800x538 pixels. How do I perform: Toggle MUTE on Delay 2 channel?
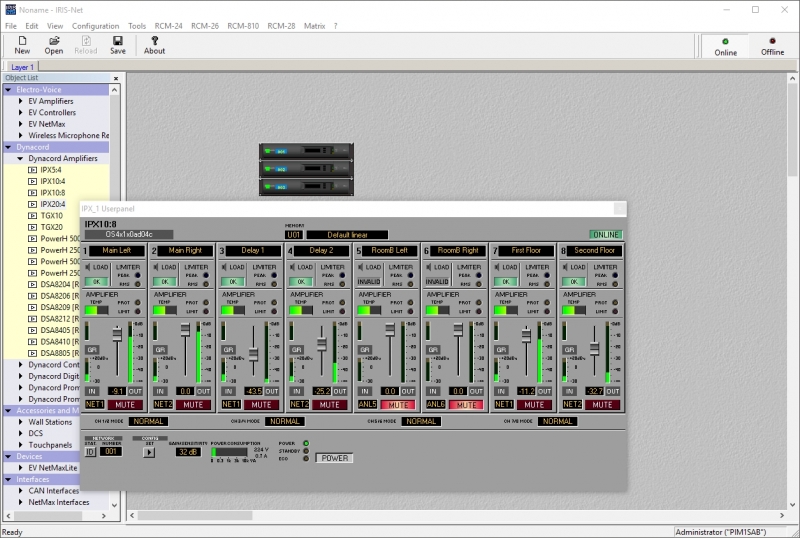point(330,405)
